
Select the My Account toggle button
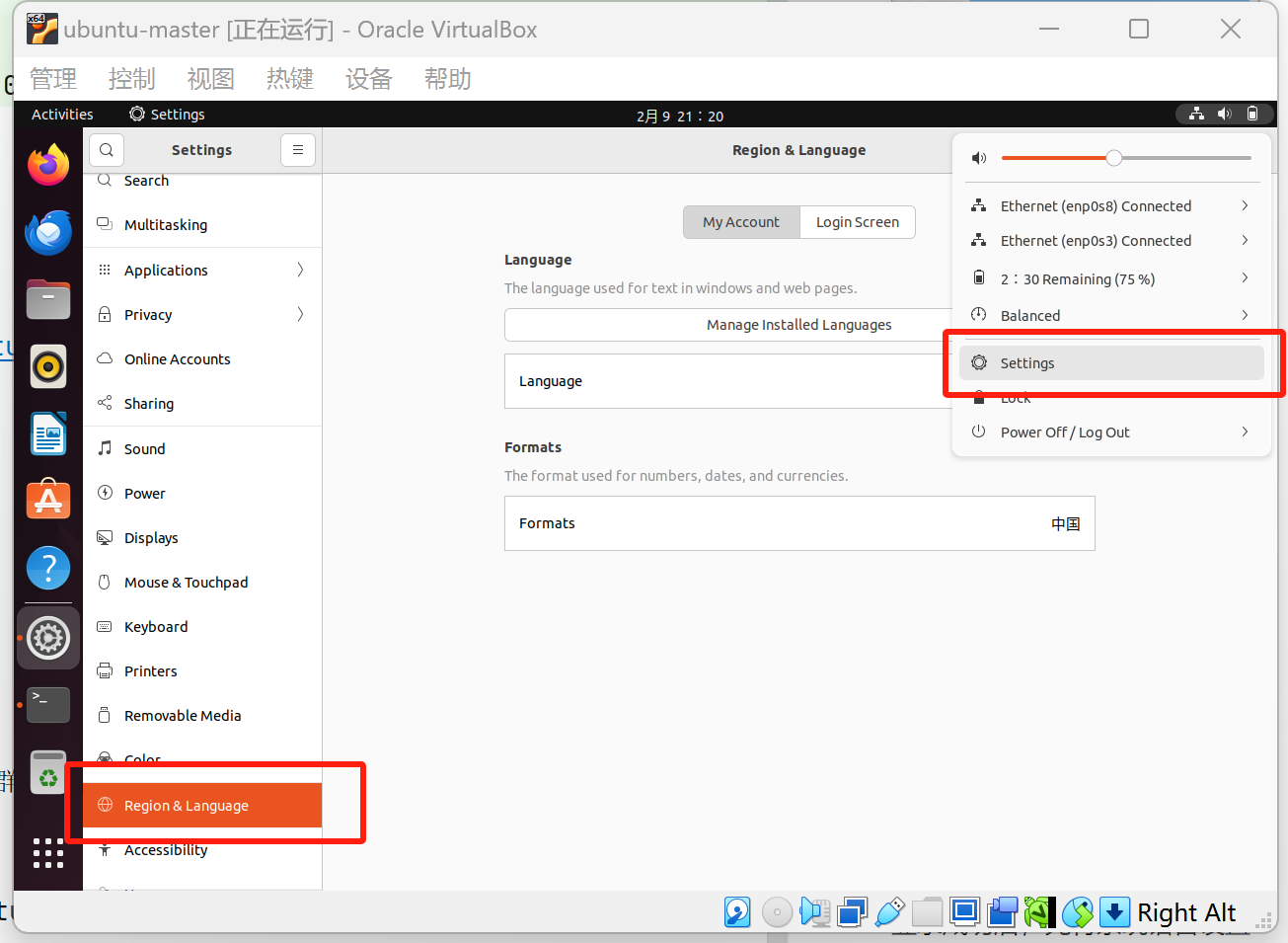741,222
